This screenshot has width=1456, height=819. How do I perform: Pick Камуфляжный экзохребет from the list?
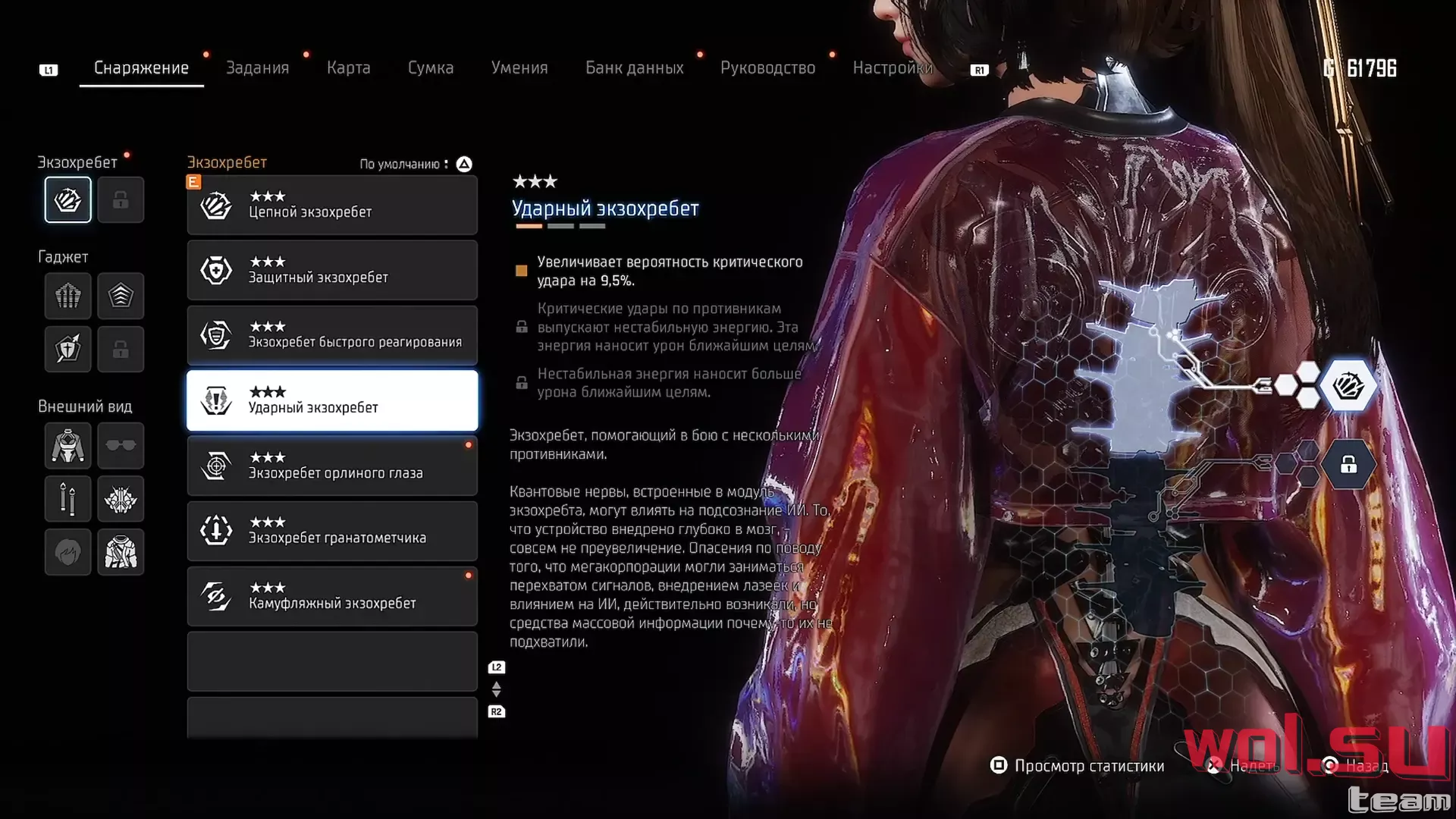tap(332, 596)
